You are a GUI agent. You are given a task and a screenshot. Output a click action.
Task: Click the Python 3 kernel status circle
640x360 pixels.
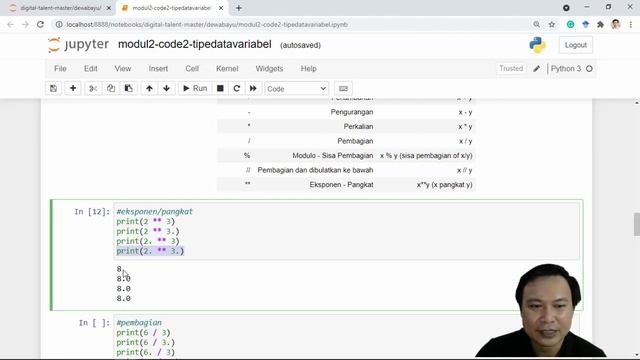(589, 69)
